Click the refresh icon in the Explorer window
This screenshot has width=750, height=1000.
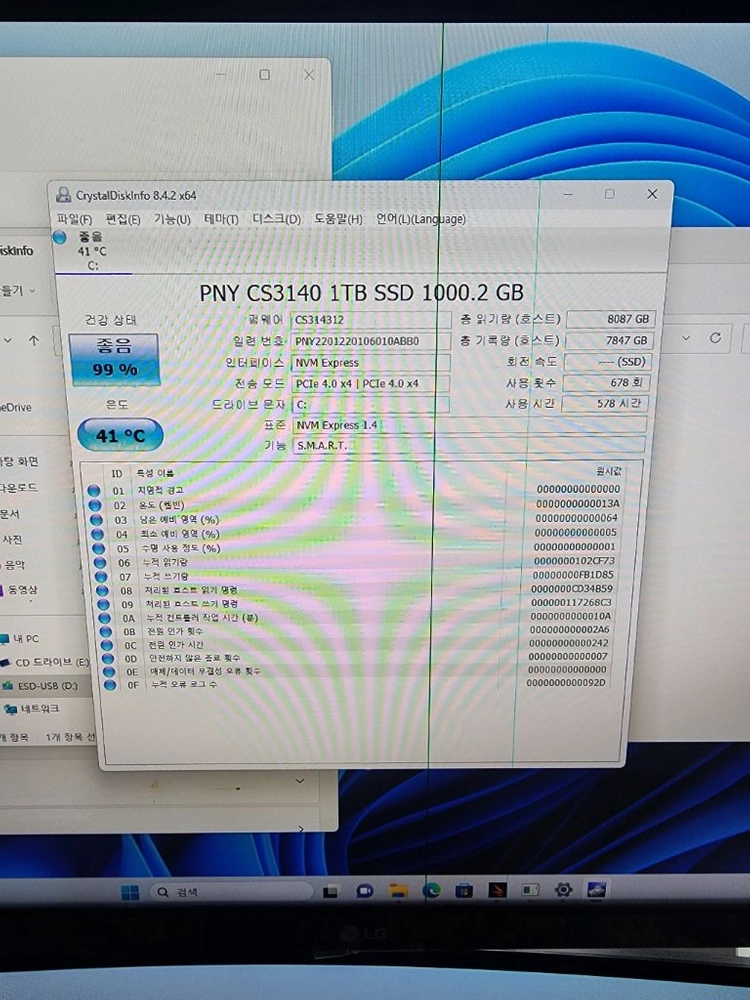[716, 338]
